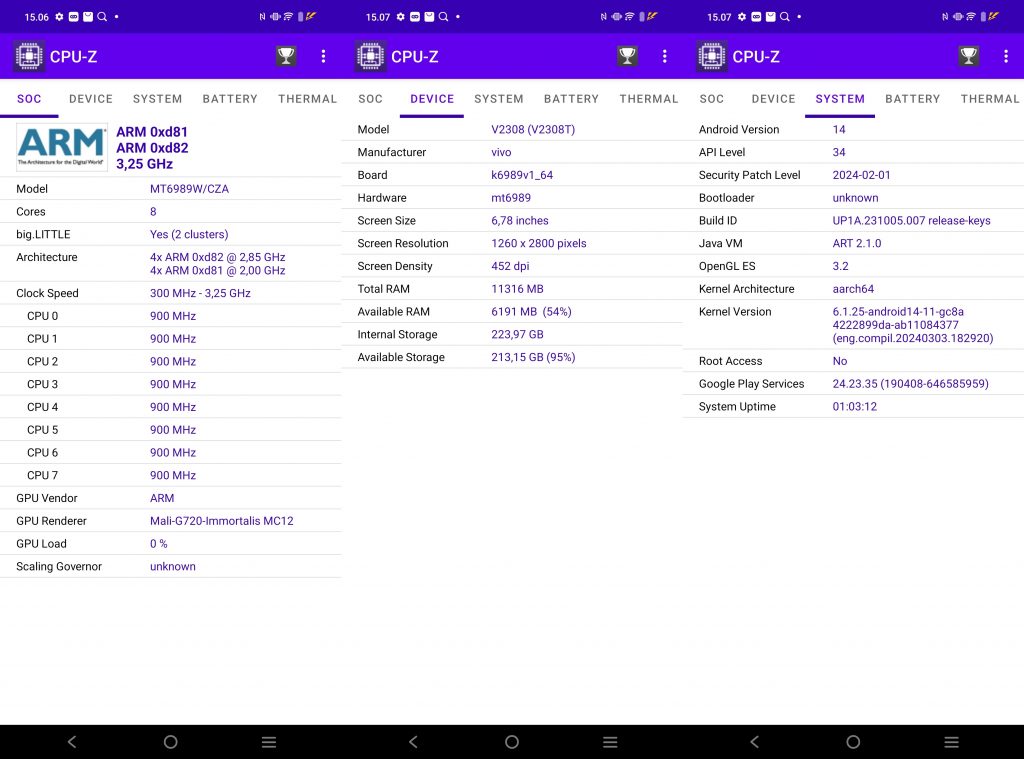
Task: Tap the ARM logo image
Action: 61,146
